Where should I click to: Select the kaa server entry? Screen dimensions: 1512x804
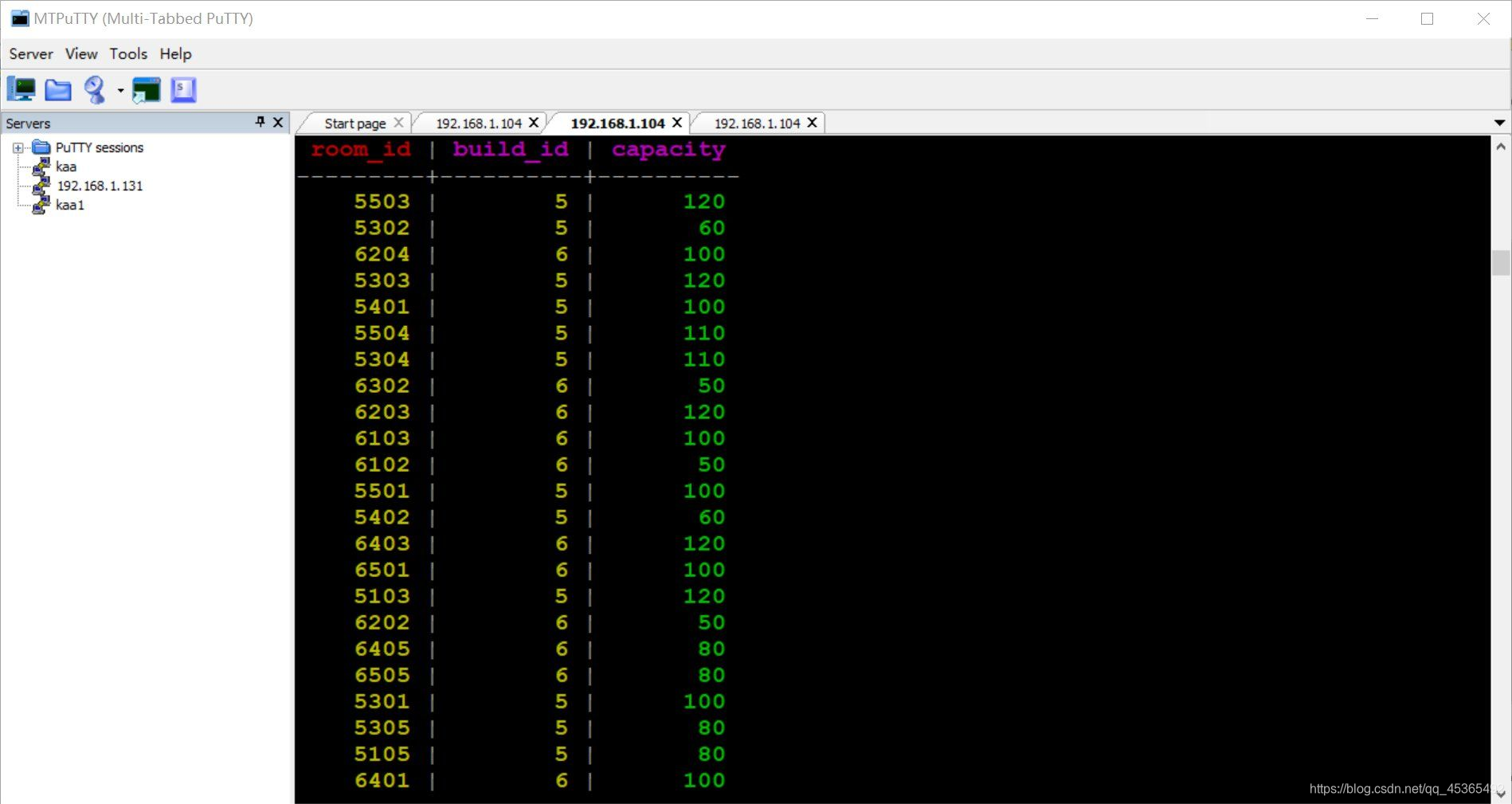point(66,167)
